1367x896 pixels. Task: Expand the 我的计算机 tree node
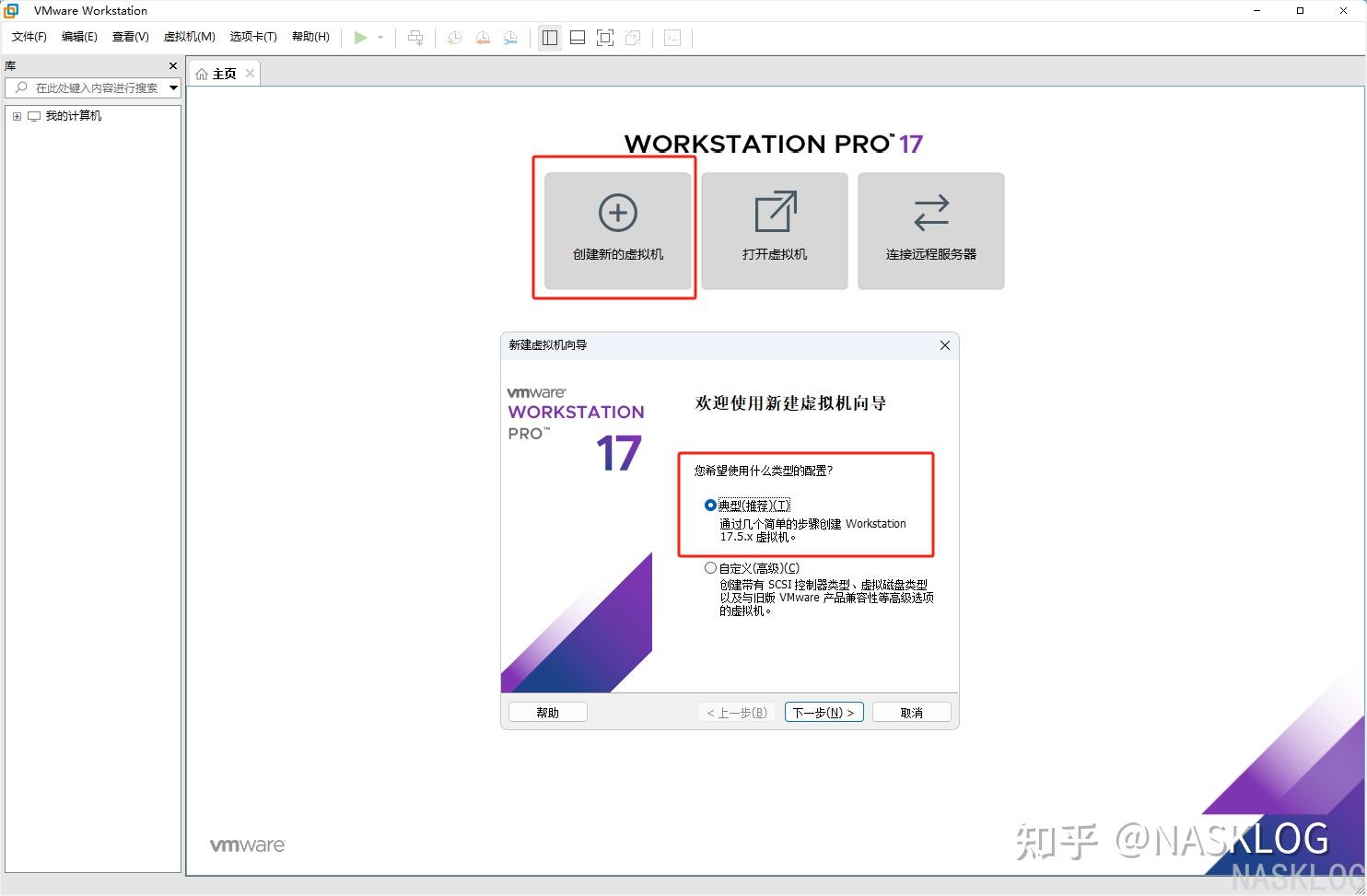pyautogui.click(x=16, y=115)
